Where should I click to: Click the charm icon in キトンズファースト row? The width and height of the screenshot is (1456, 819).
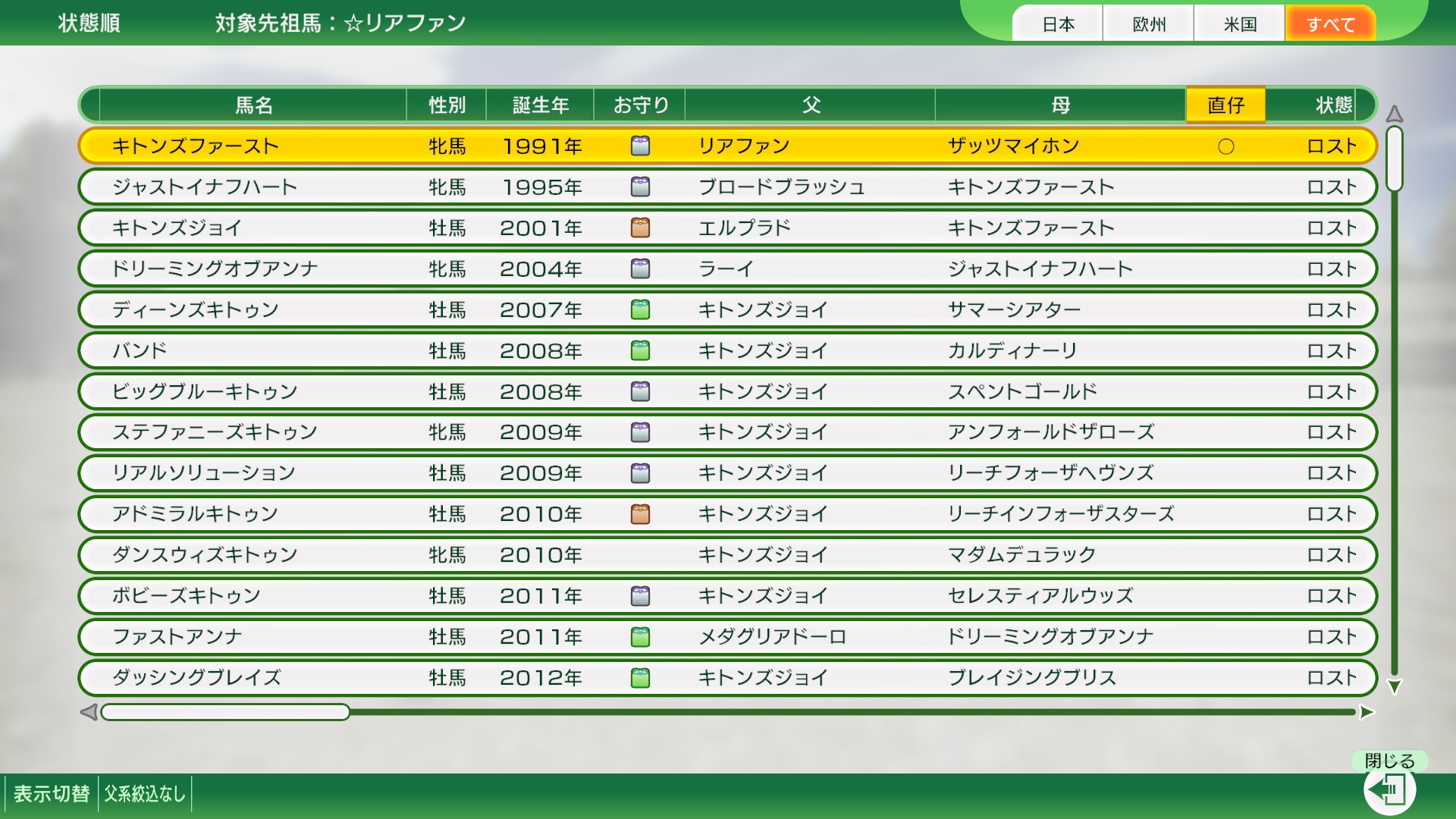point(640,146)
